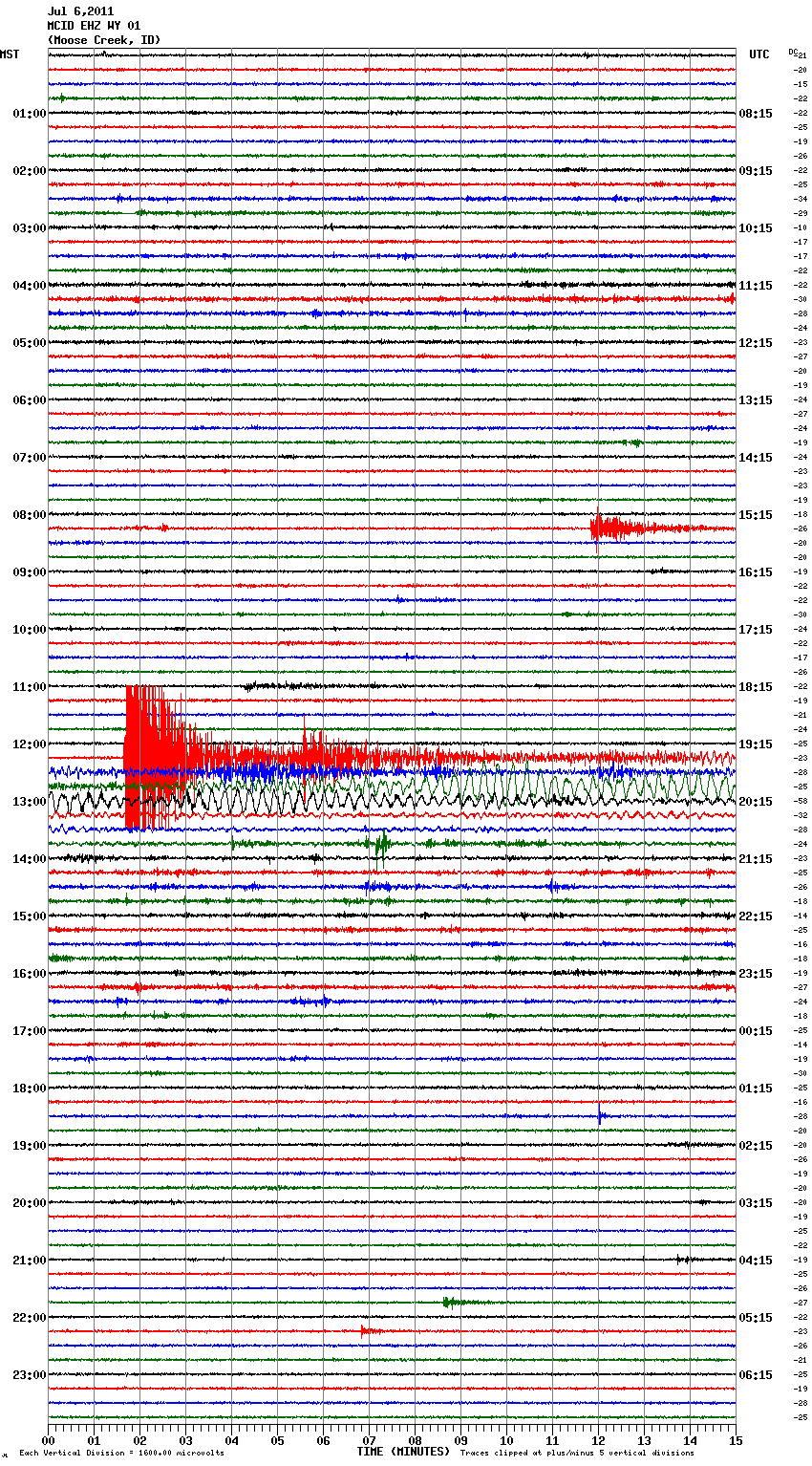
Task: Click the 04:15 UTC time label
Action: (x=756, y=1261)
